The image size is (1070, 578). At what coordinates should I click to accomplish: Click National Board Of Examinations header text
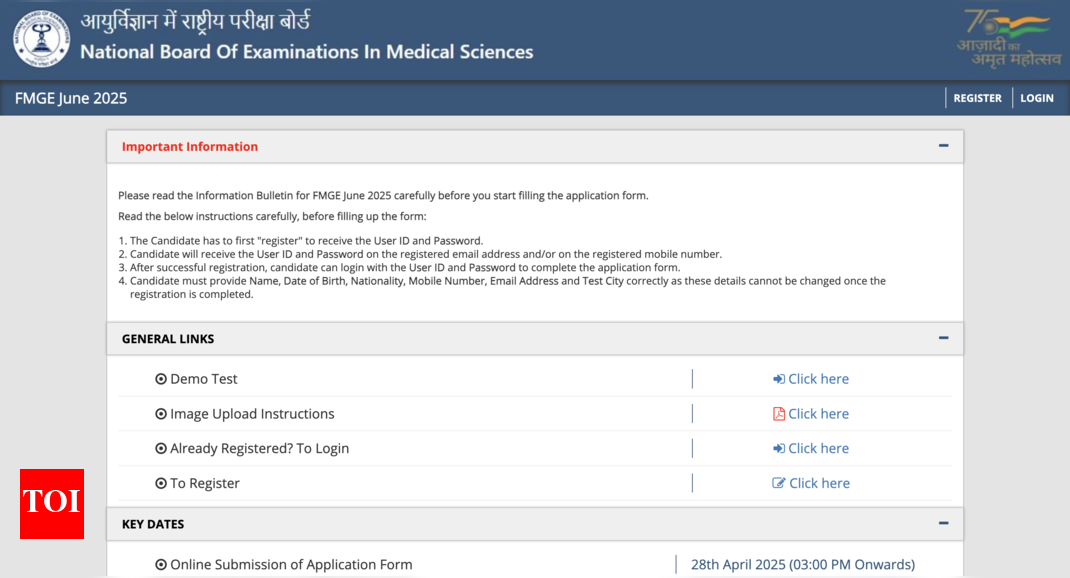[306, 52]
